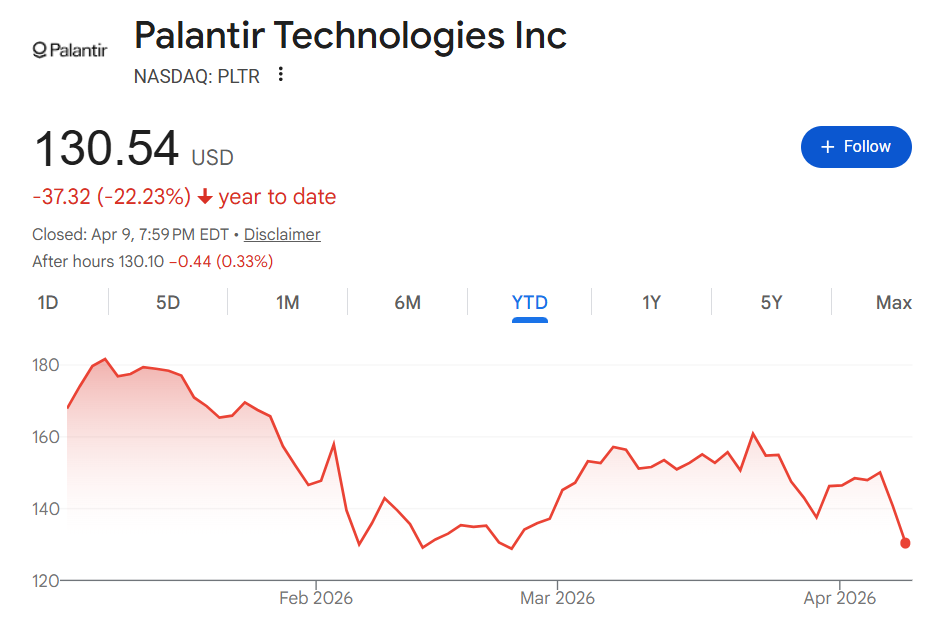Click the plus icon on Follow
The width and height of the screenshot is (933, 621).
click(827, 147)
